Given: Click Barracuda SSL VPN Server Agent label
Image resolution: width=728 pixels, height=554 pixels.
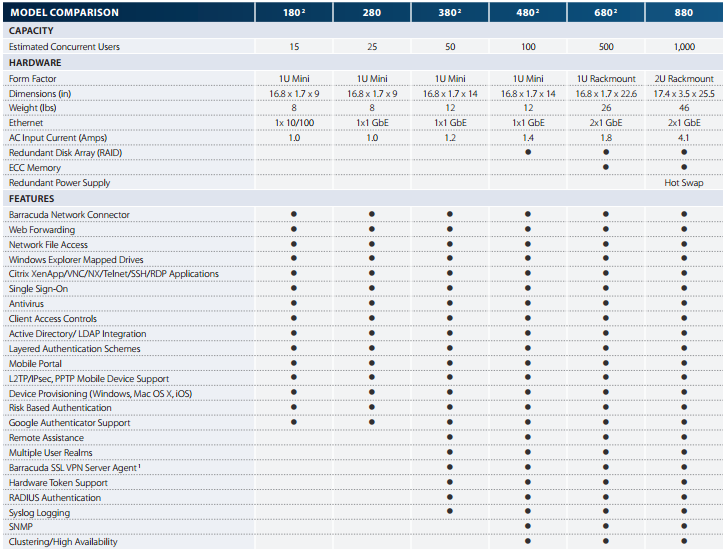Looking at the screenshot, I should [75, 468].
